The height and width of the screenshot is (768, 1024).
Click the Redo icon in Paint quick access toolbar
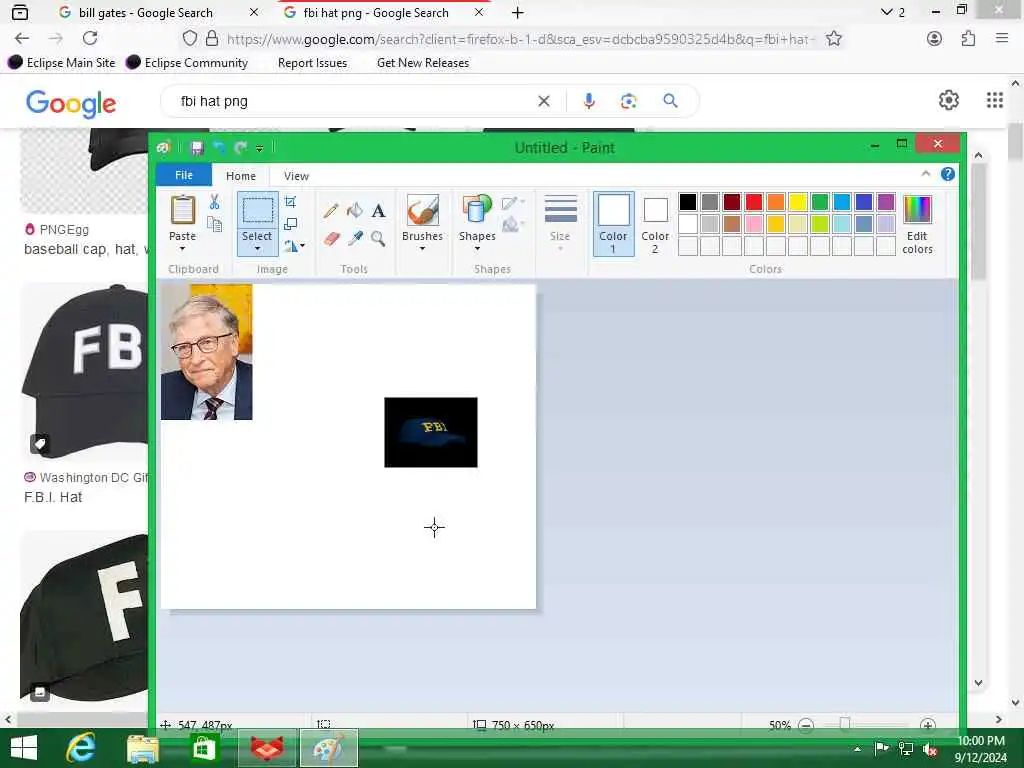[241, 148]
